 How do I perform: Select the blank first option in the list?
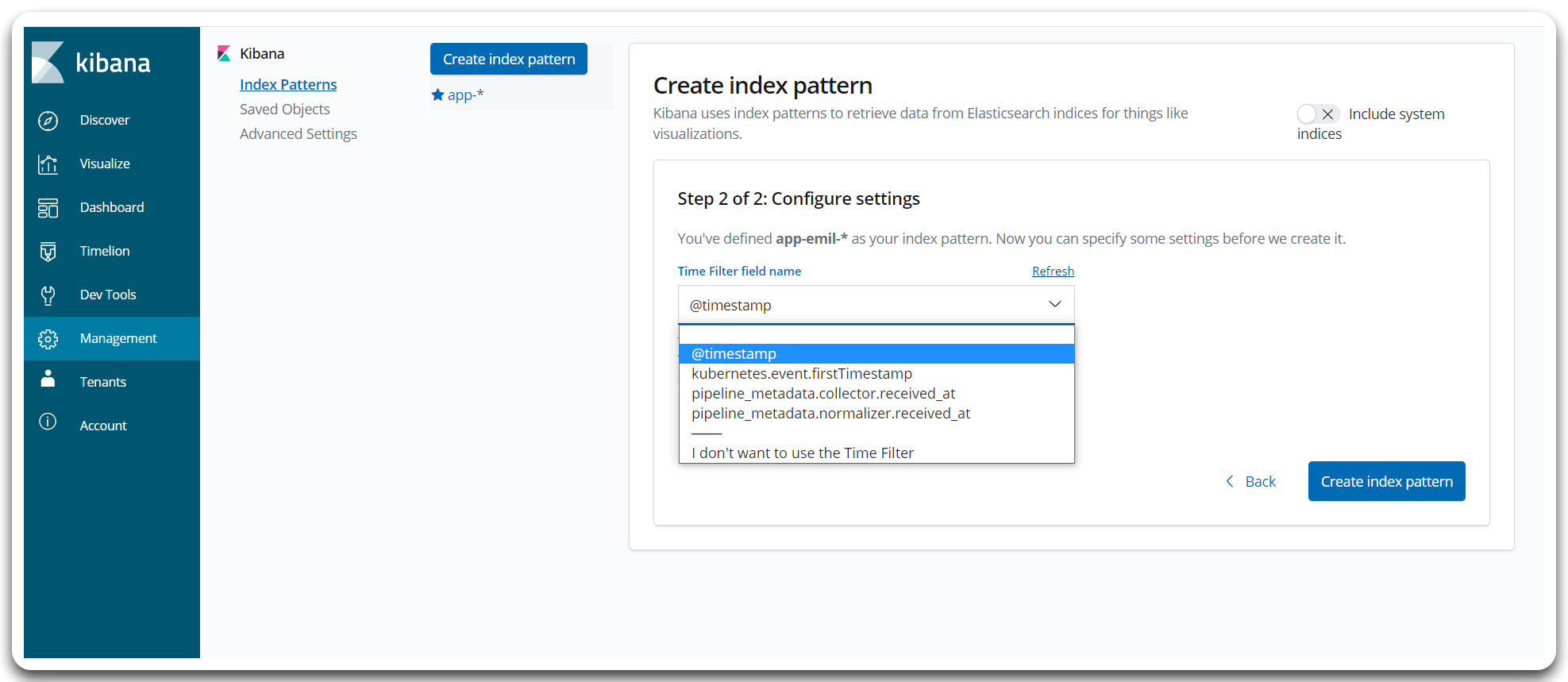point(876,334)
